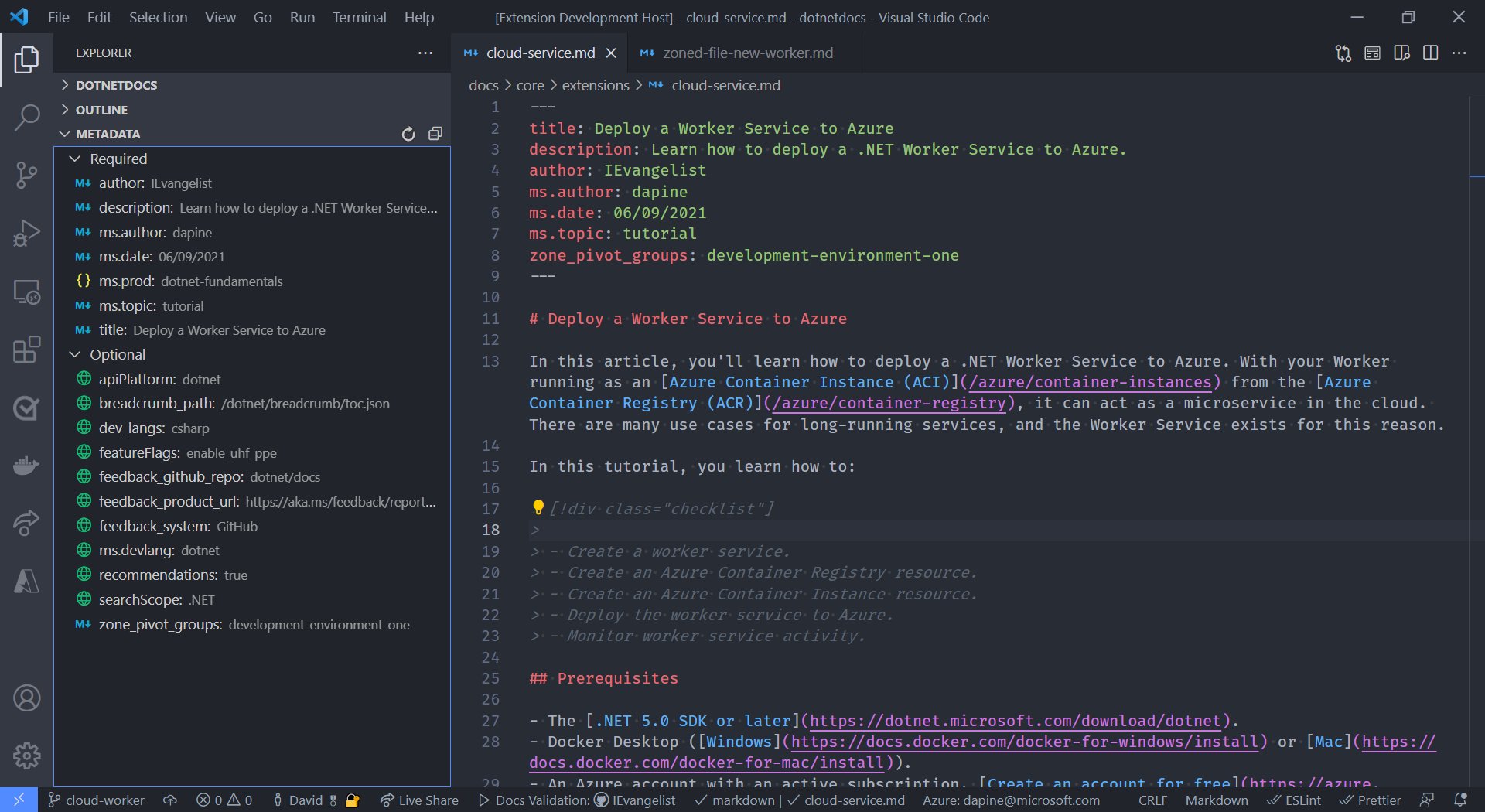Run Docs Validation from status bar

[577, 800]
